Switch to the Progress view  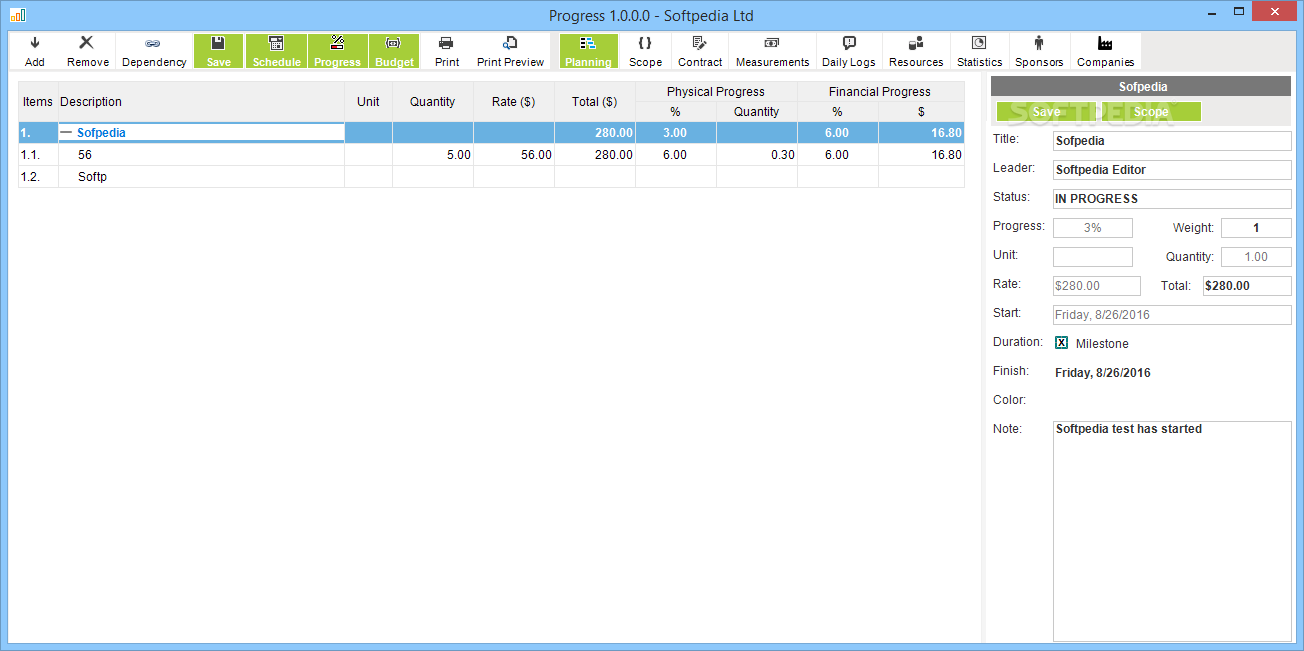(337, 51)
